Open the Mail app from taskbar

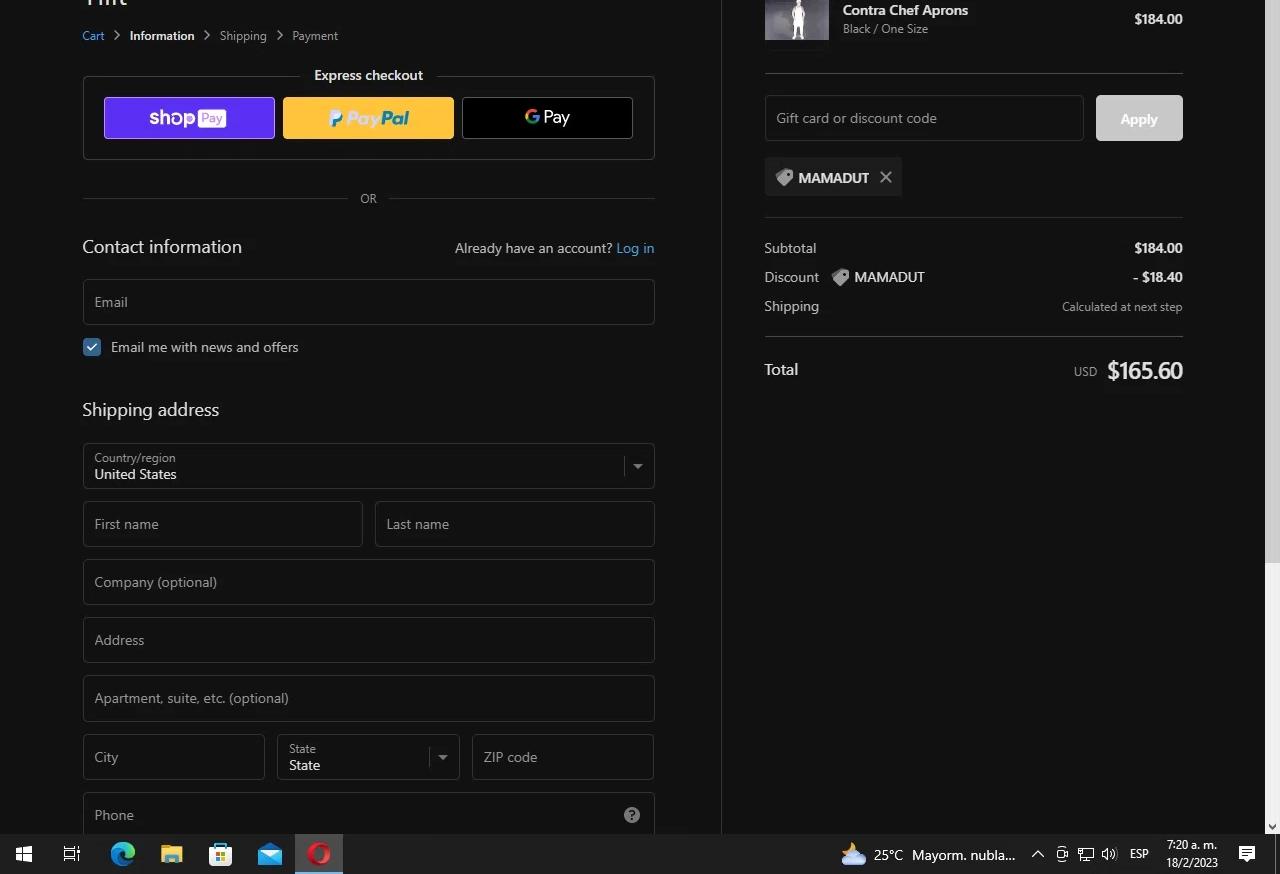click(269, 854)
